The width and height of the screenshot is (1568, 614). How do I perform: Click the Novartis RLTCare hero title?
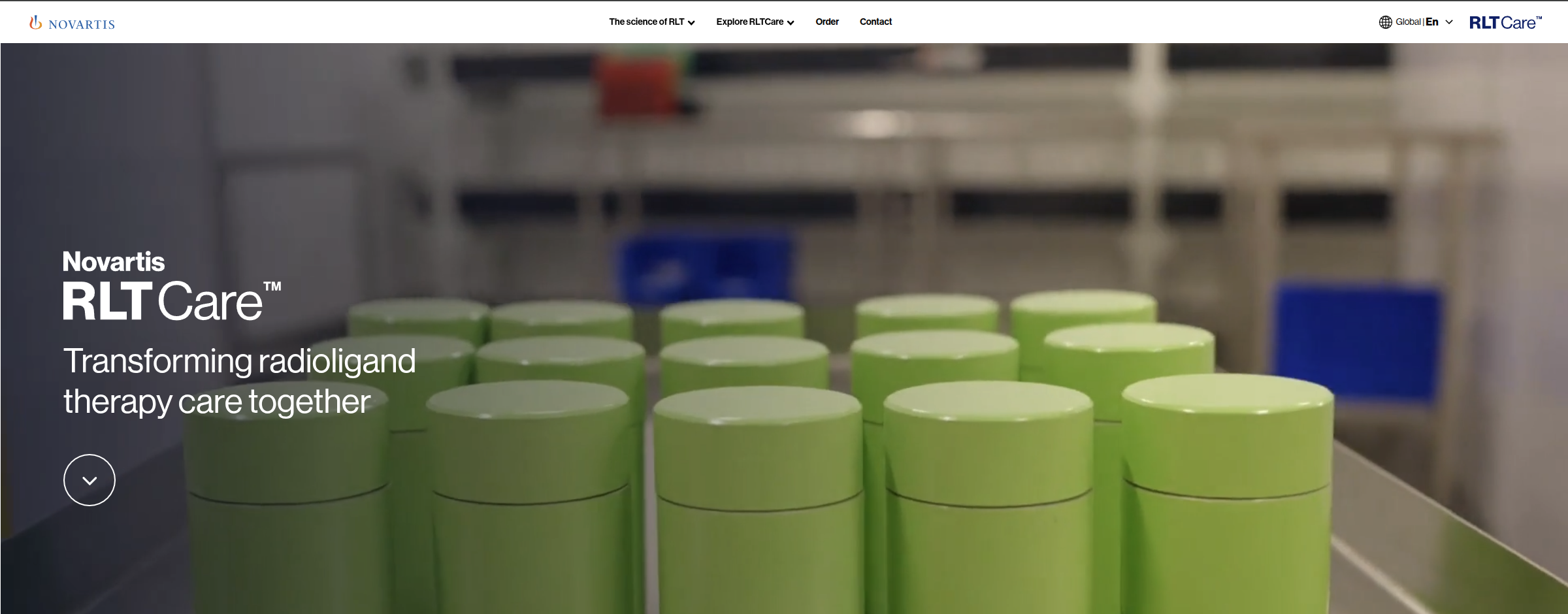(172, 286)
